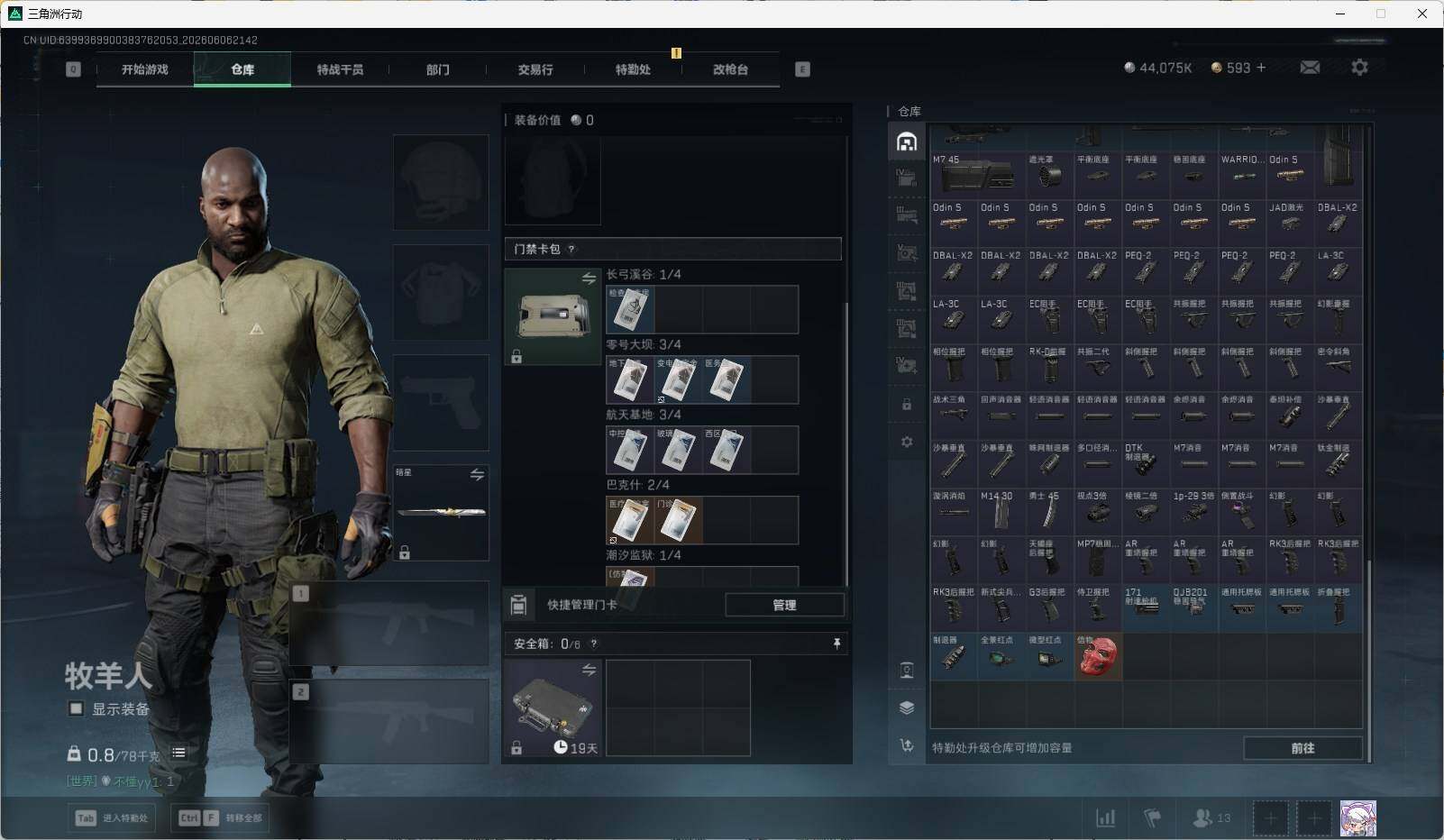
Task: Open the 特战干员 tab
Action: [340, 69]
